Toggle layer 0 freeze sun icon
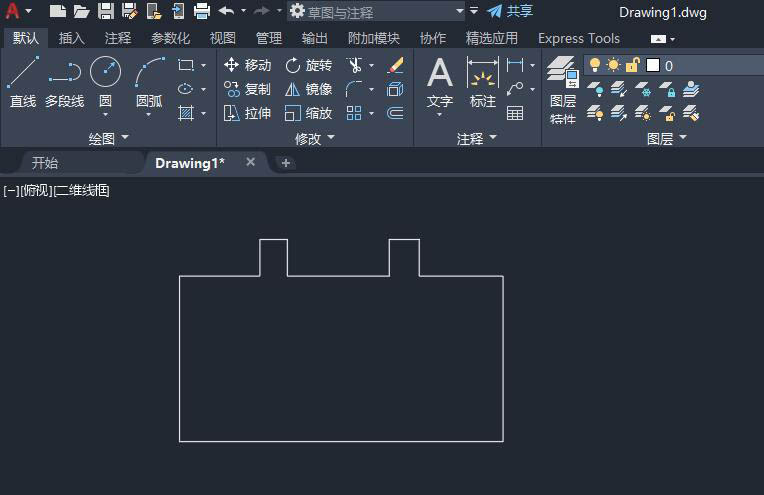Image resolution: width=764 pixels, height=495 pixels. [613, 65]
